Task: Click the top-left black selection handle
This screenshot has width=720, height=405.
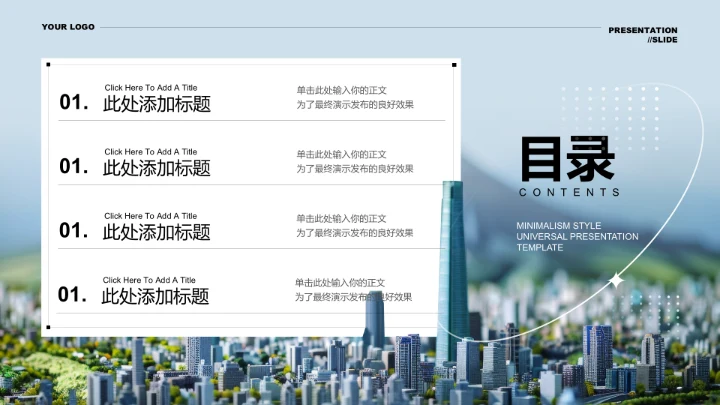Action: (48, 65)
